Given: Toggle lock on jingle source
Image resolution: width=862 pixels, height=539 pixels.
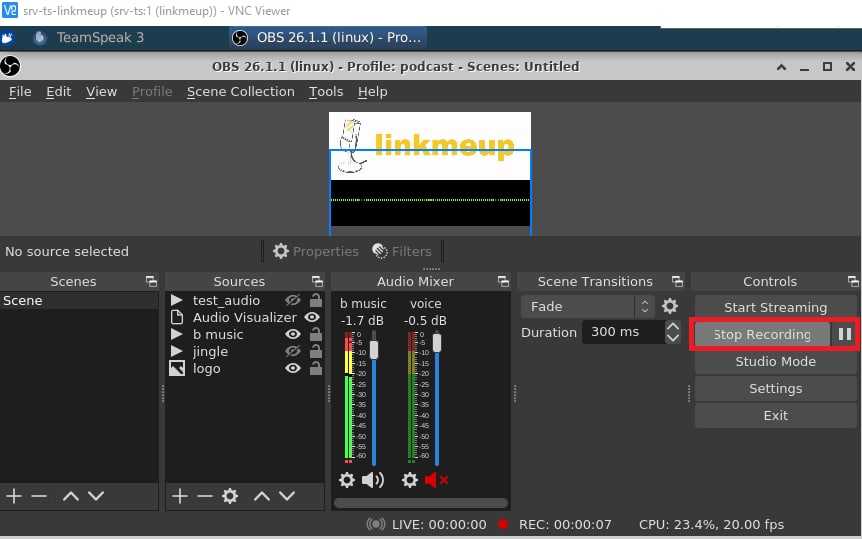Looking at the screenshot, I should (316, 351).
